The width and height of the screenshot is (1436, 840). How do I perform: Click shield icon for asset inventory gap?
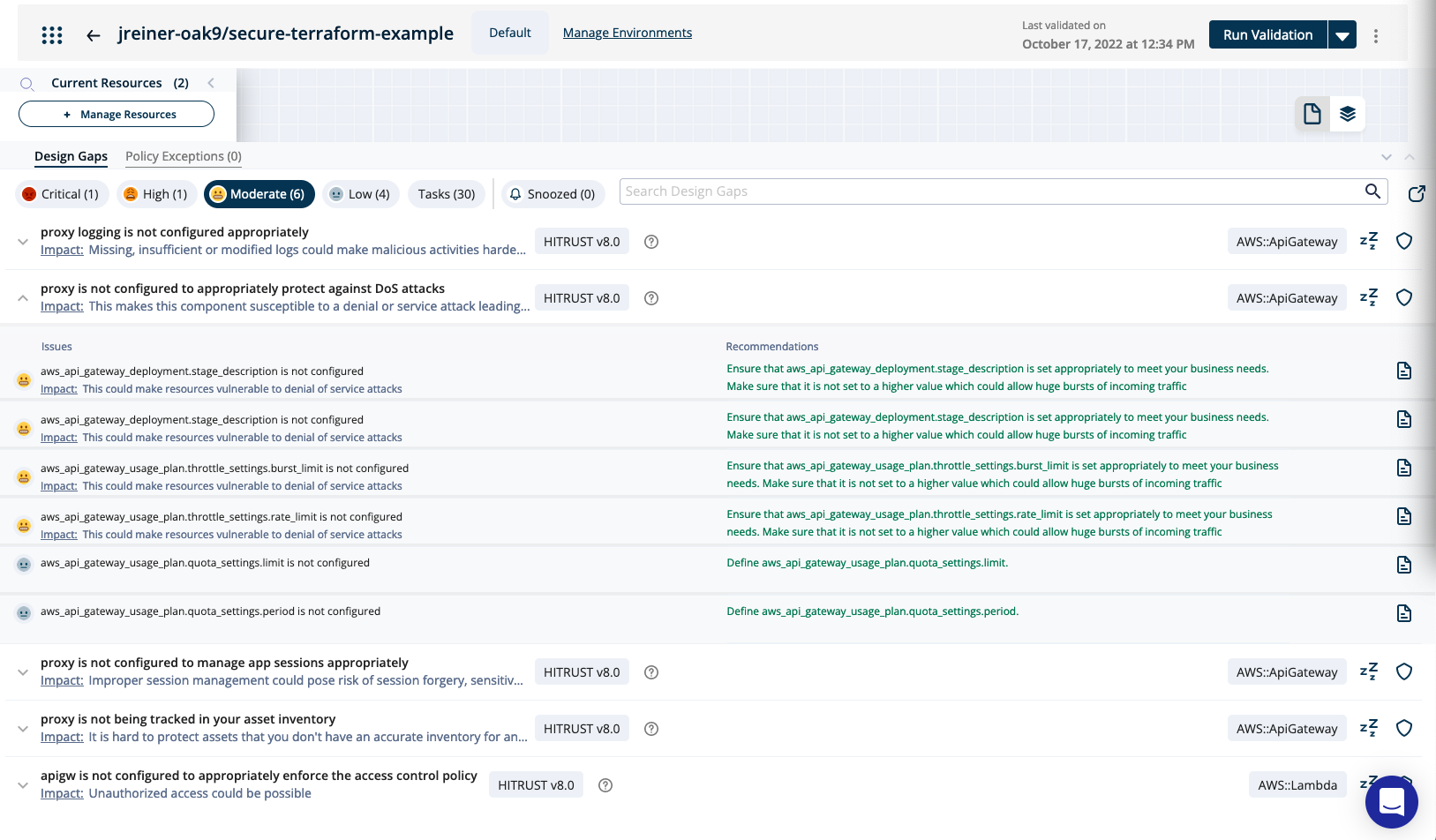(1404, 728)
